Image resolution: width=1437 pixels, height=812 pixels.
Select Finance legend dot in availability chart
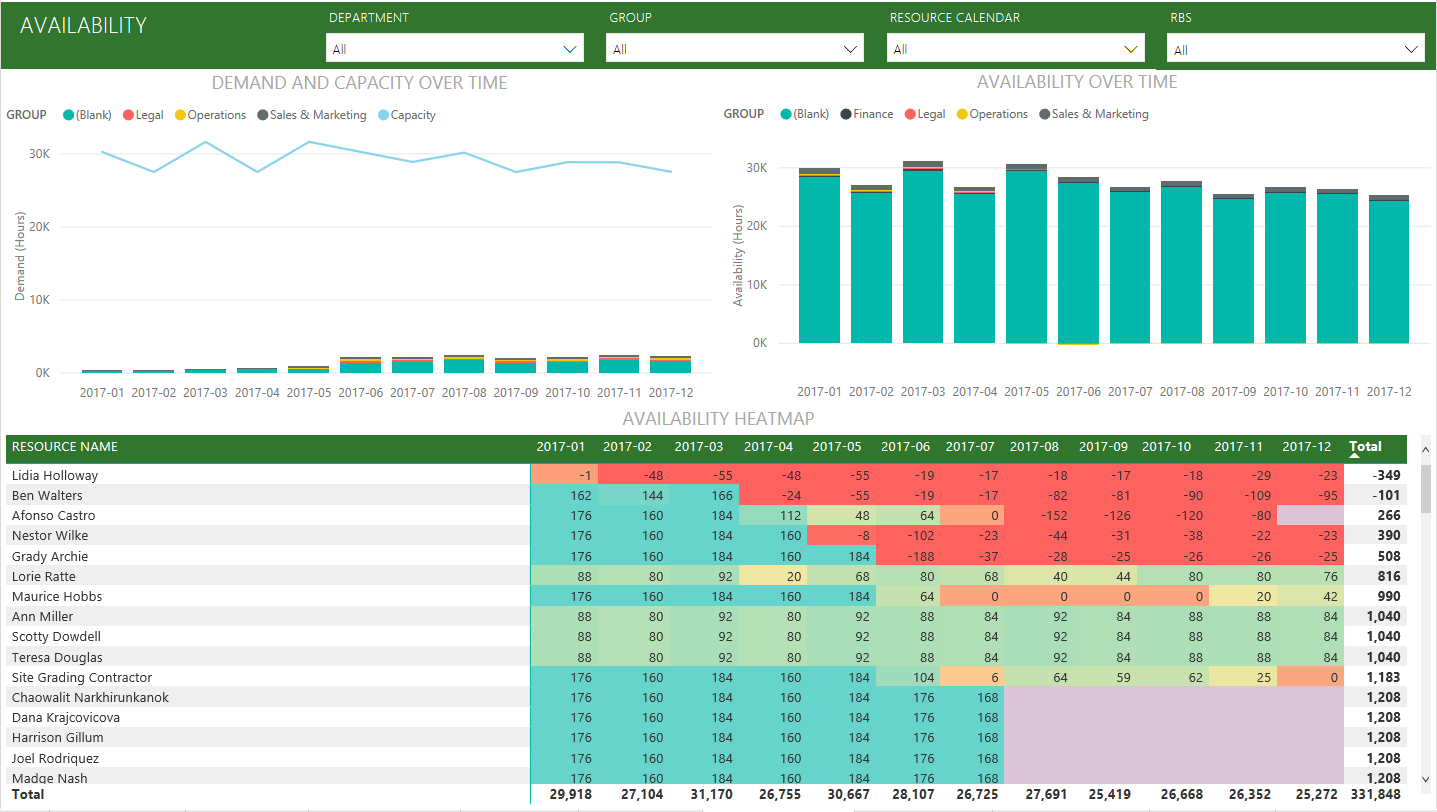pyautogui.click(x=846, y=114)
